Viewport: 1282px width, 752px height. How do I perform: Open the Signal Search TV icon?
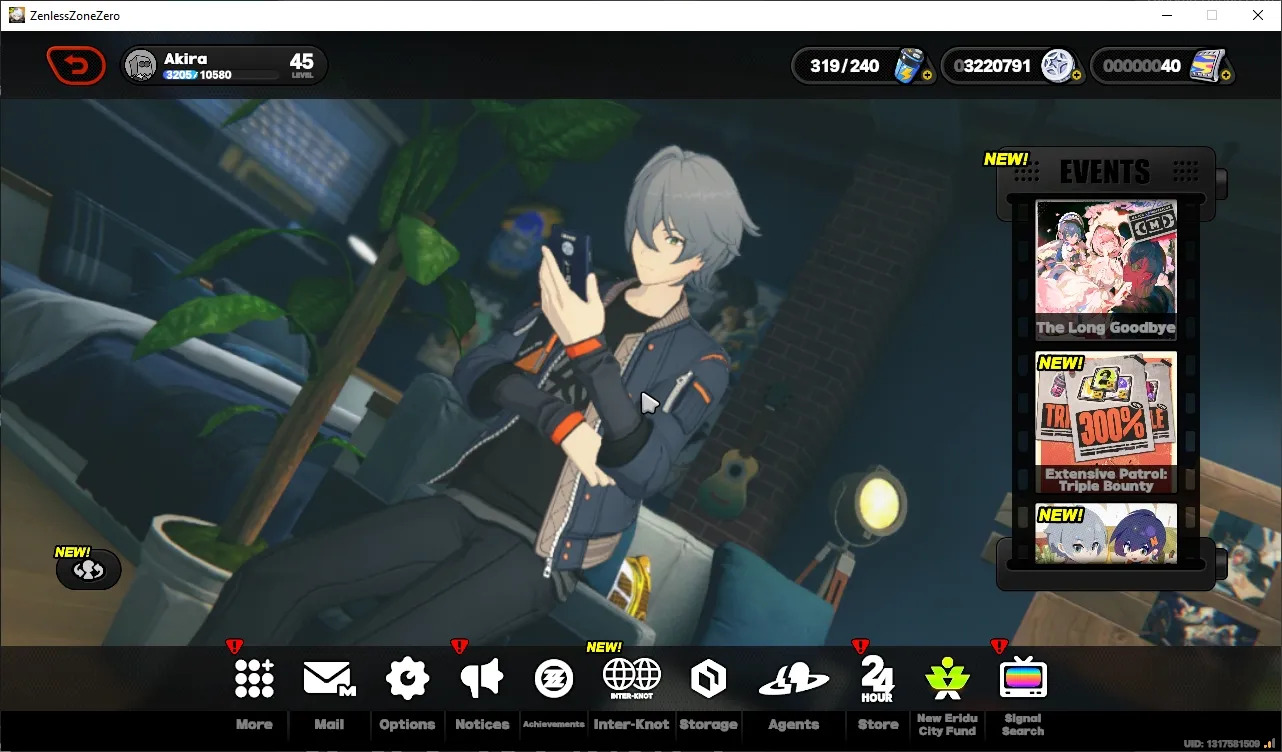[1023, 679]
